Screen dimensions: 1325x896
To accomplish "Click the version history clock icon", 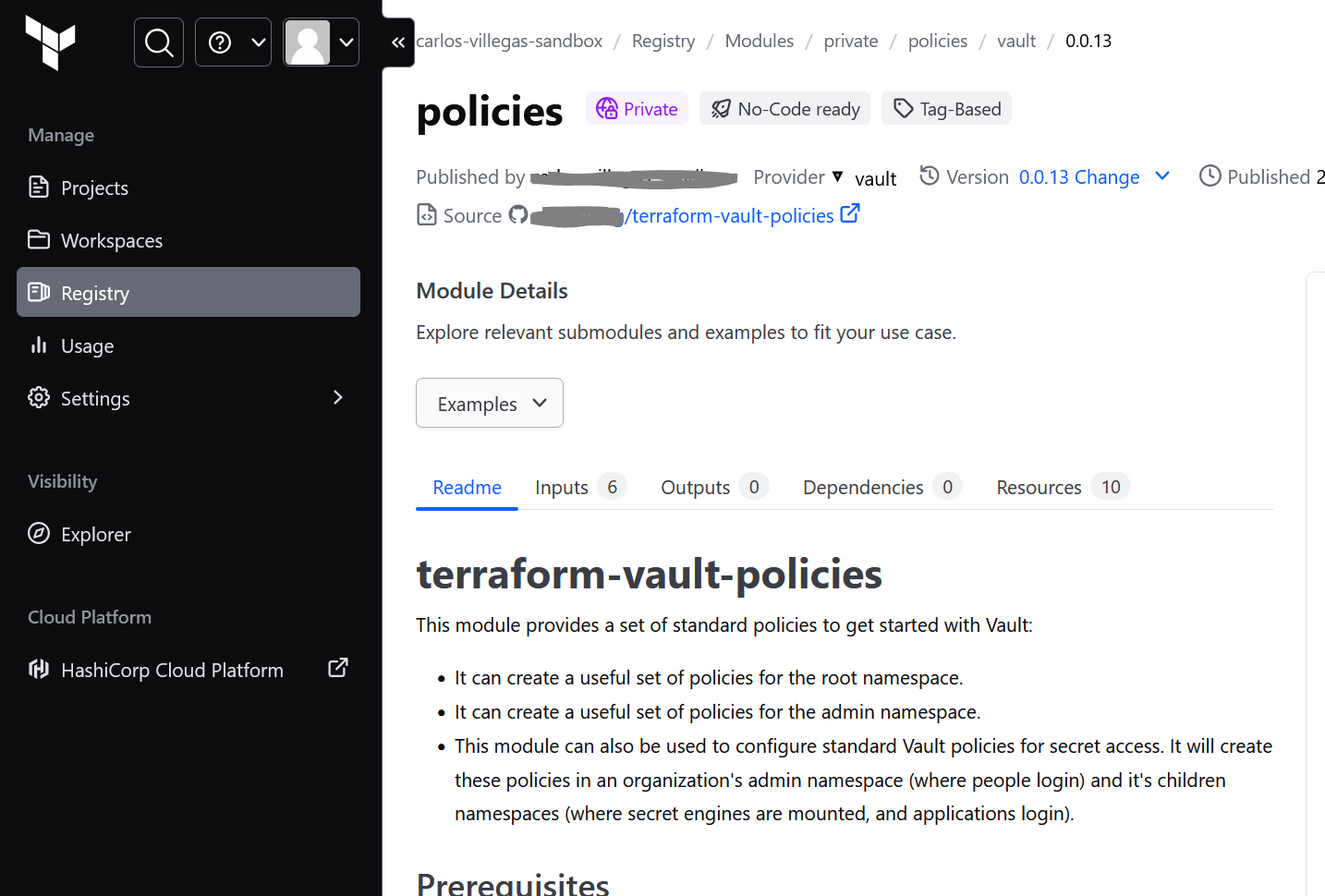I will pyautogui.click(x=930, y=176).
